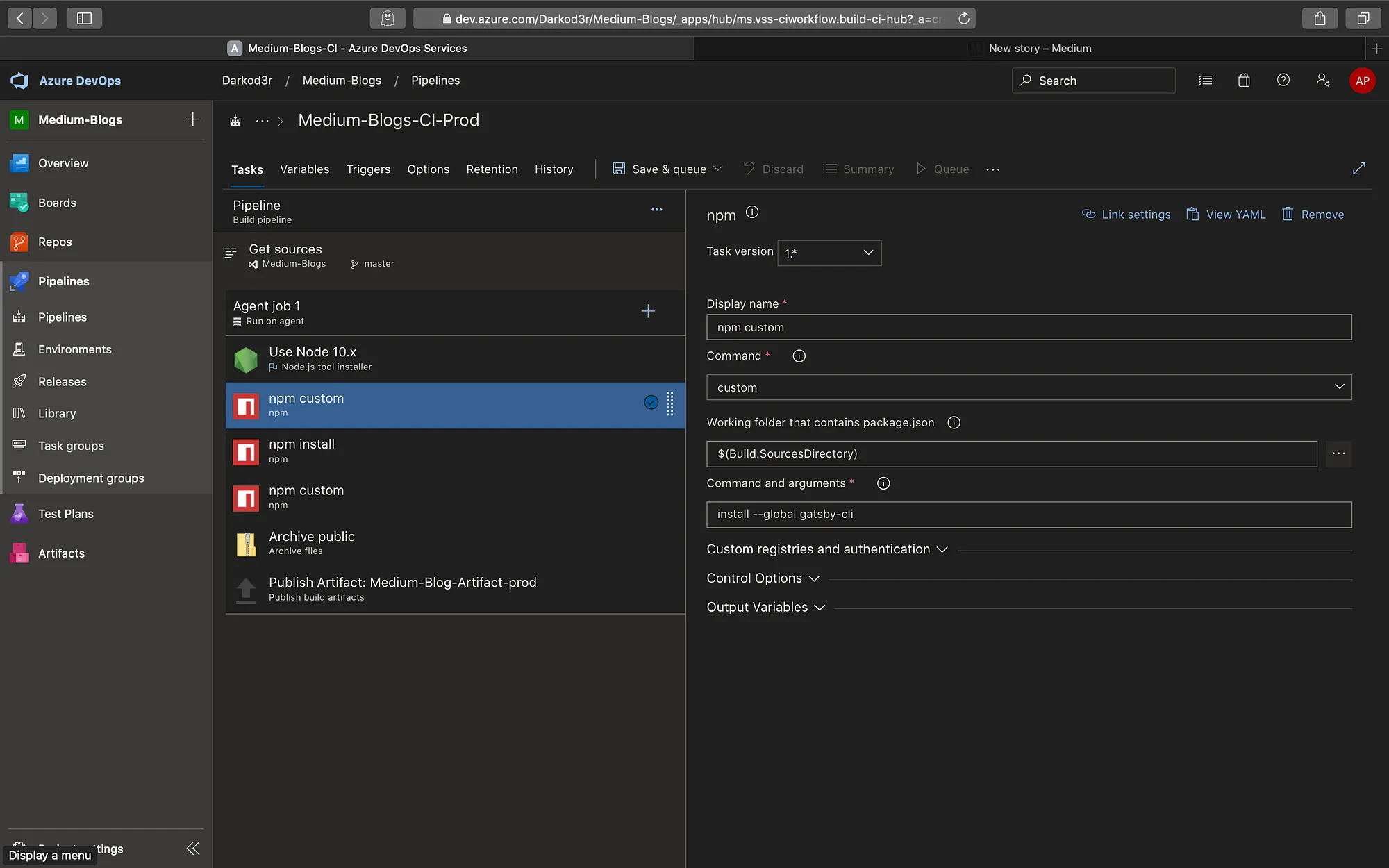
Task: Open the toolbar more actions ellipsis
Action: click(993, 169)
